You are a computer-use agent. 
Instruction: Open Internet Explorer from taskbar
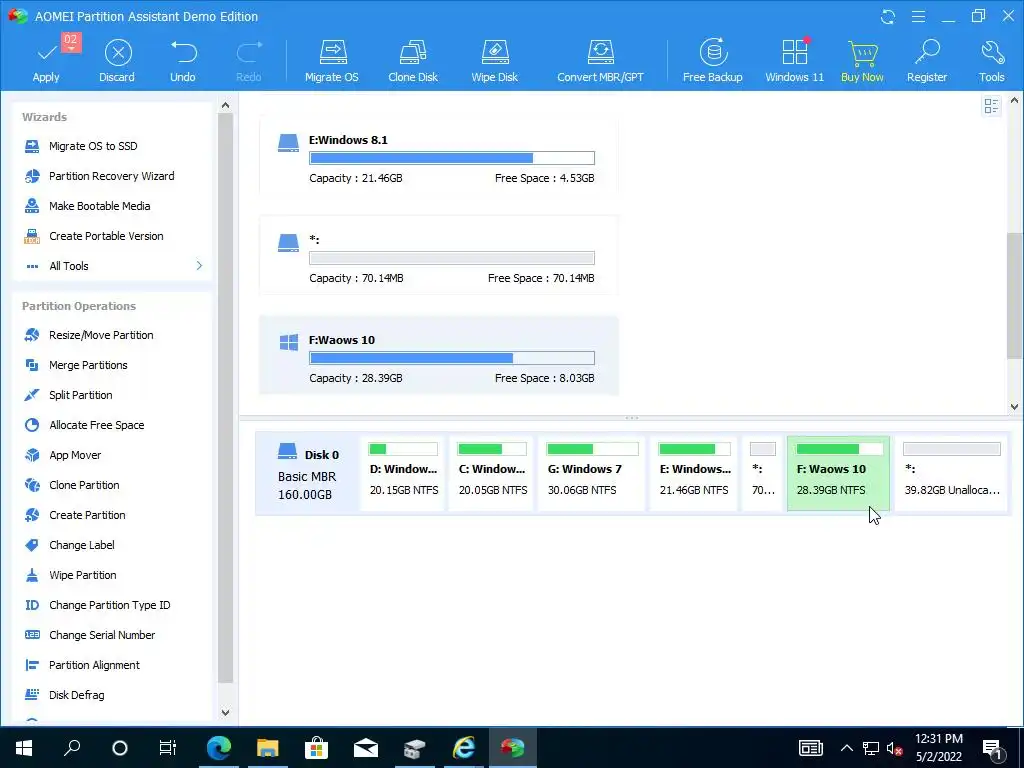tap(464, 747)
